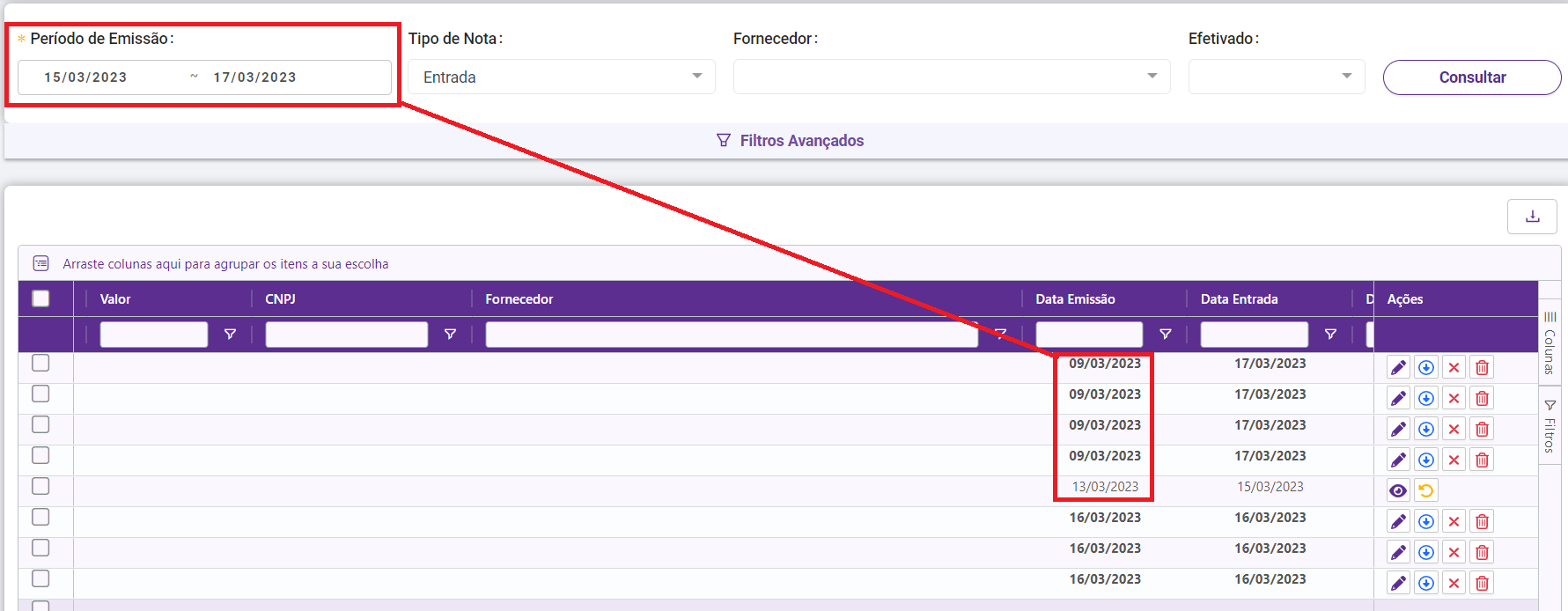Click the blue download icon in first row
This screenshot has width=1568, height=611.
1426,367
